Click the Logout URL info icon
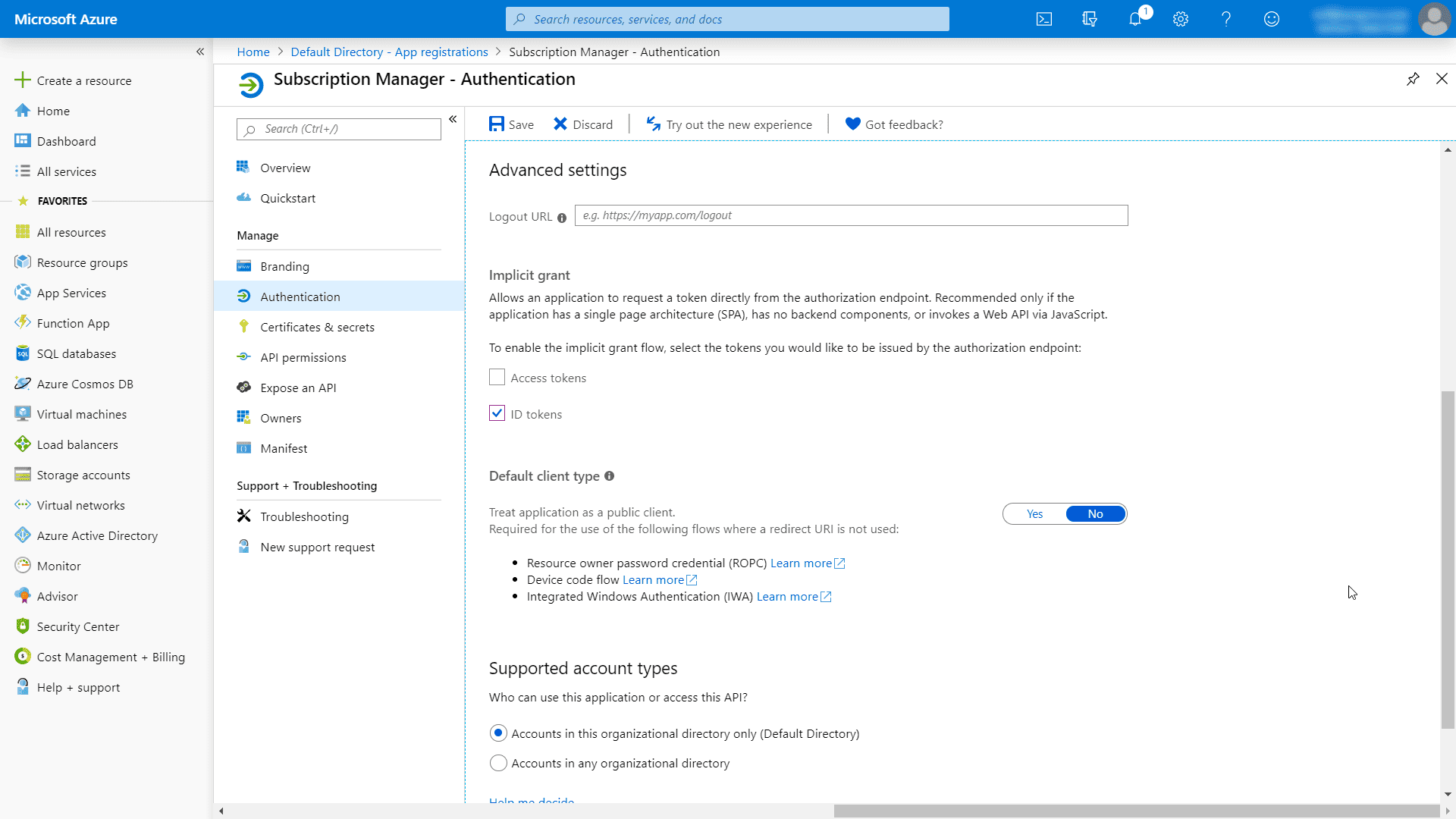Screen dimensions: 1456x819 pyautogui.click(x=562, y=218)
